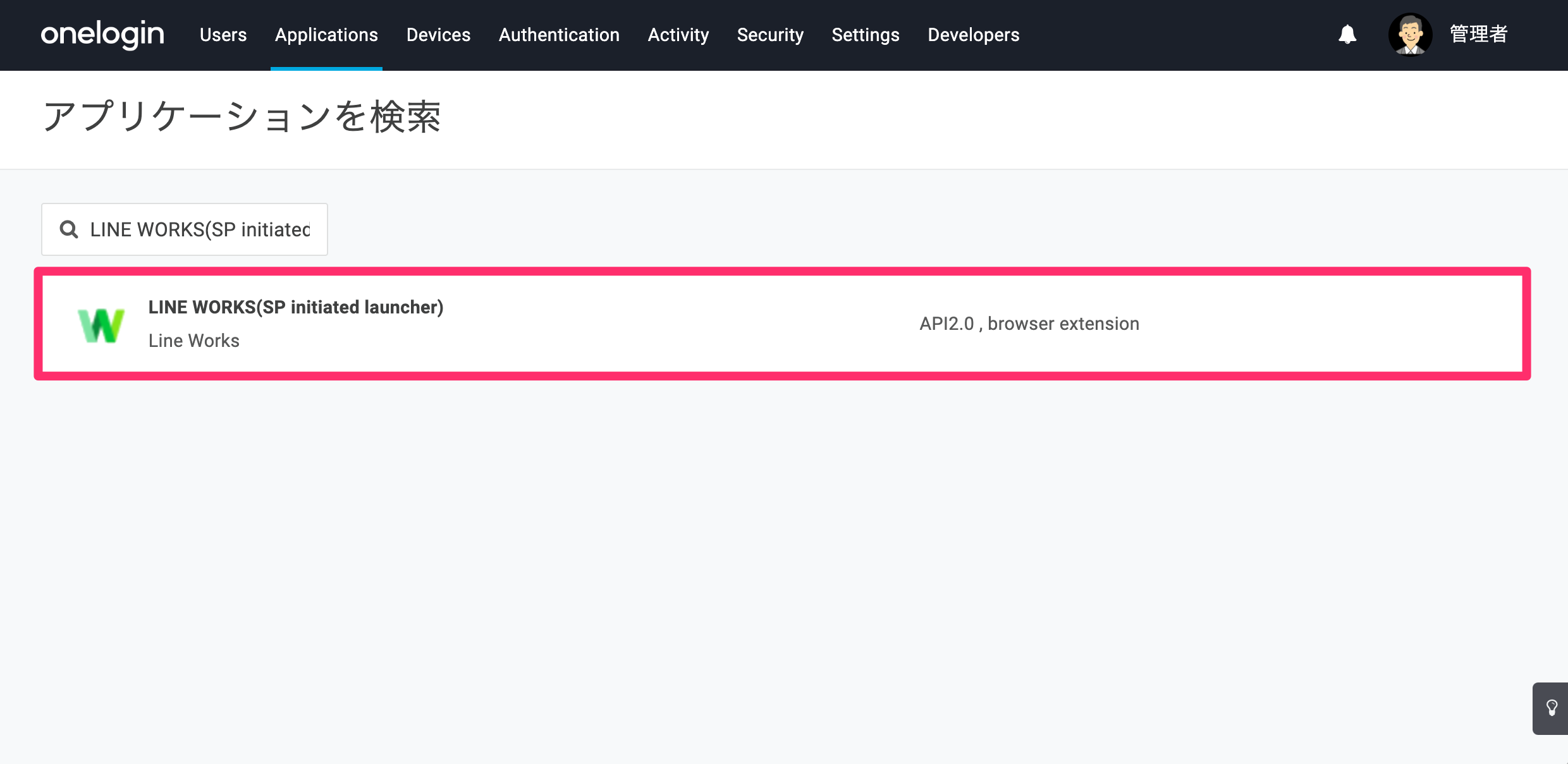1568x764 pixels.
Task: Click the API2.0 , browser extension text
Action: [1029, 324]
